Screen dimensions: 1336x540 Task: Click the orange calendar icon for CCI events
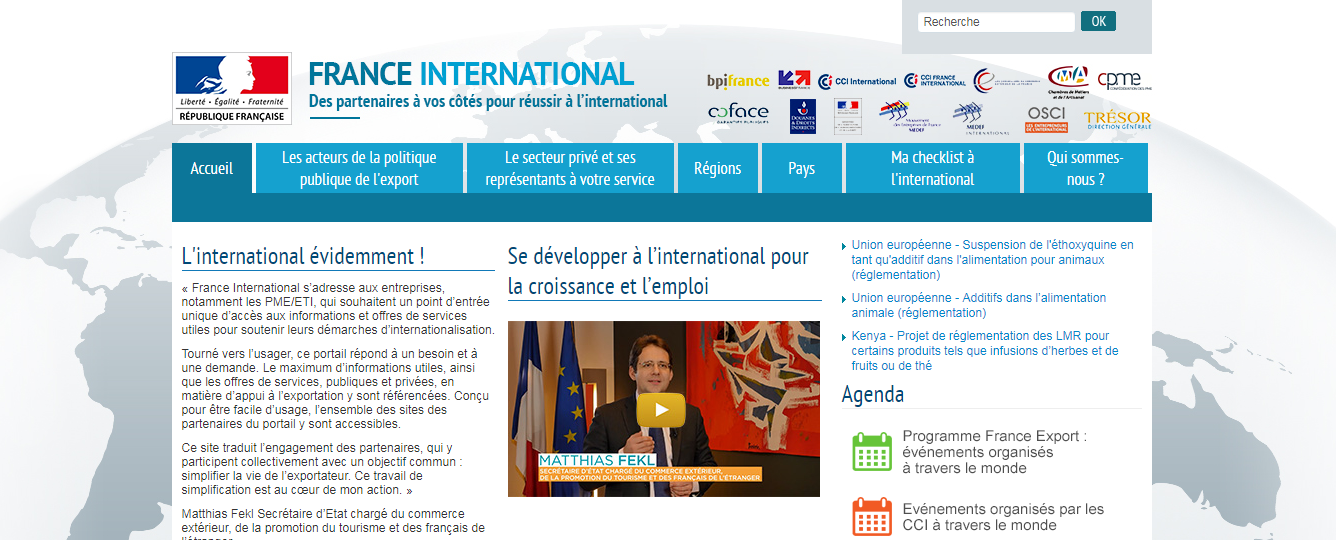click(x=872, y=517)
